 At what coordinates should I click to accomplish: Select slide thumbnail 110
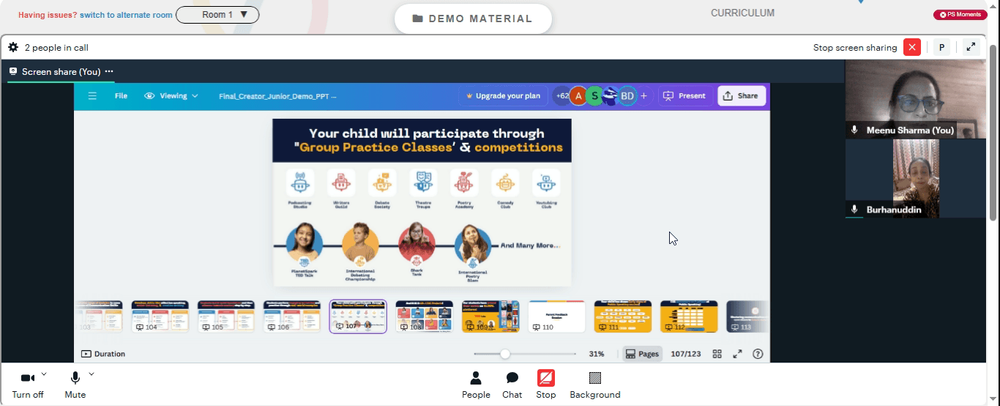tap(557, 316)
